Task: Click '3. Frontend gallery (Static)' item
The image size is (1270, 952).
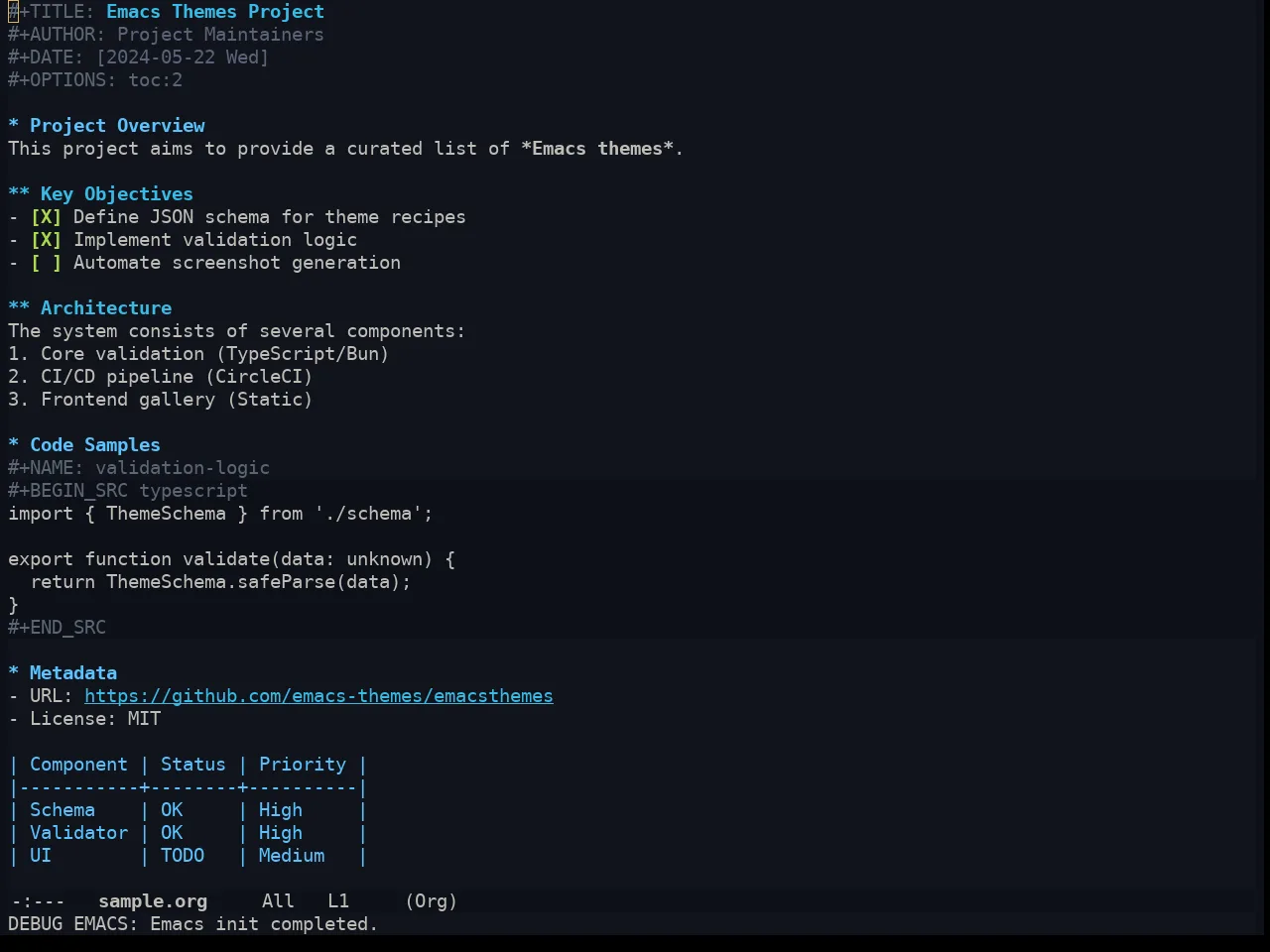Action: click(x=161, y=400)
